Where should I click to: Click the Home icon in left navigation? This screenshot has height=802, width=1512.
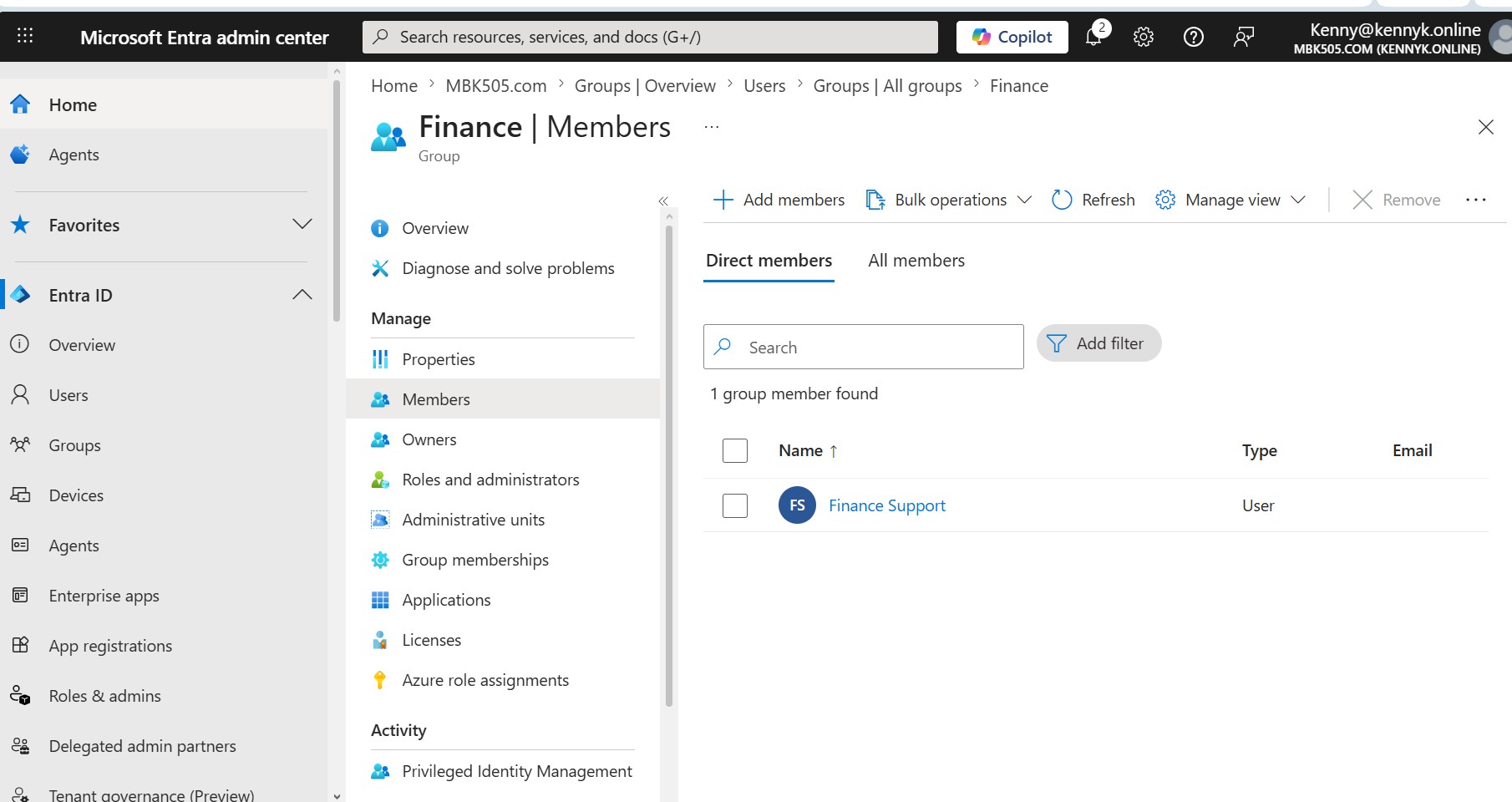pos(20,104)
